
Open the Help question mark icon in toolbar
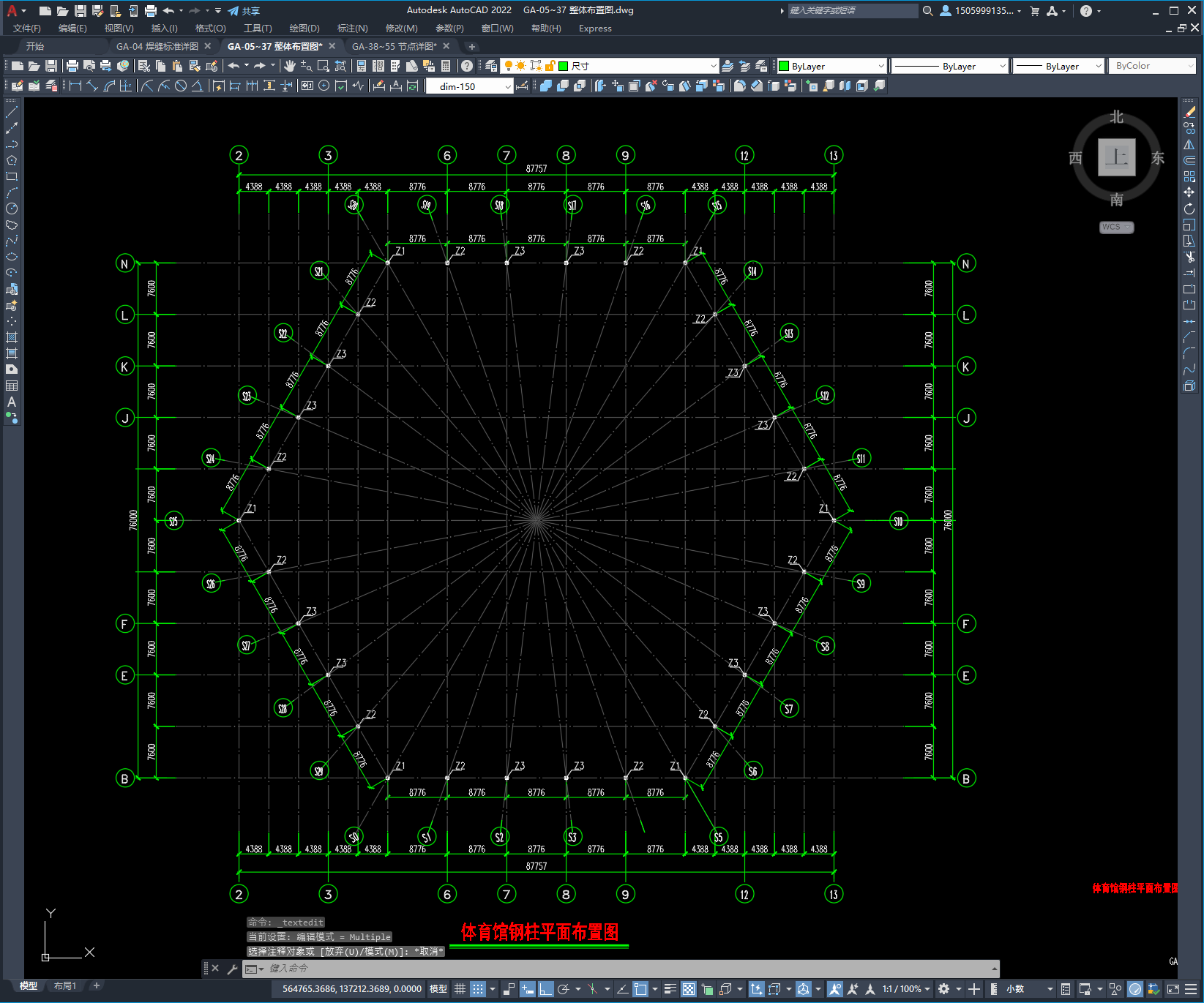click(467, 66)
